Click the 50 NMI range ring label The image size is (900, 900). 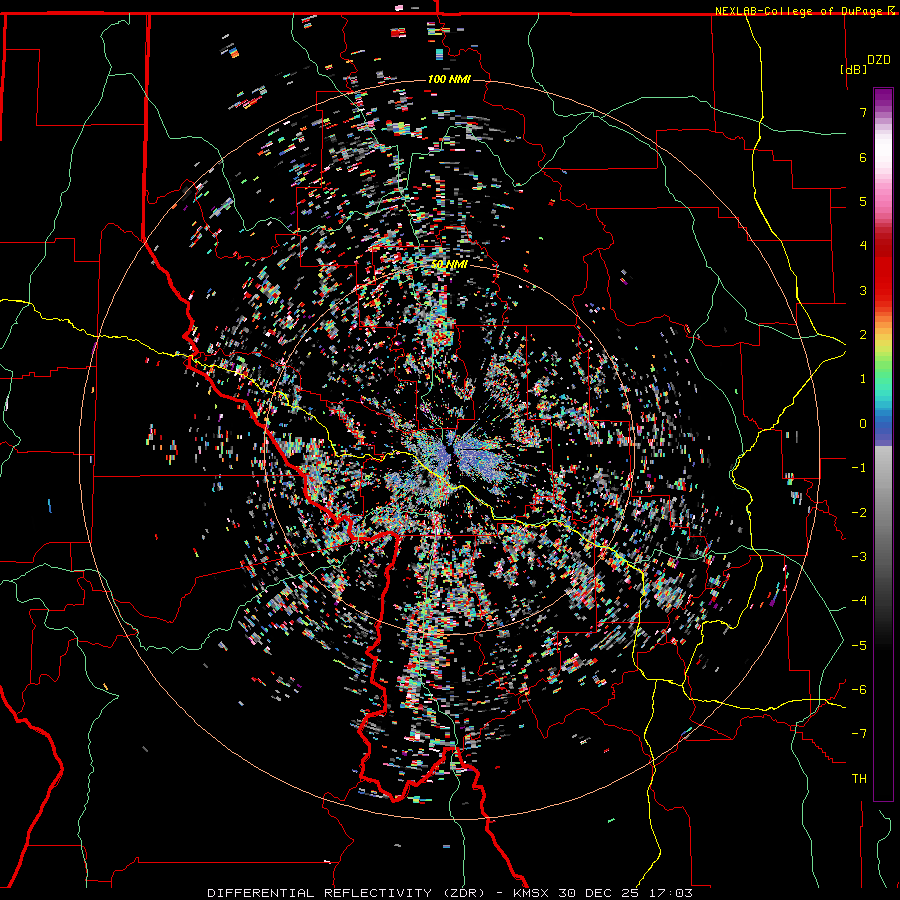(449, 265)
